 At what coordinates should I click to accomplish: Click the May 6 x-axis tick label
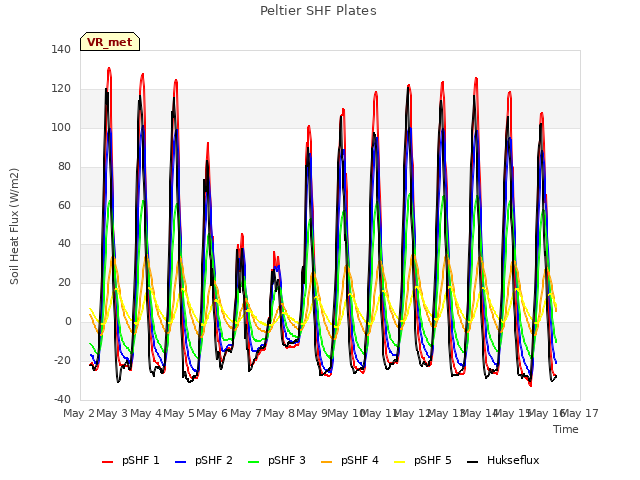(212, 413)
